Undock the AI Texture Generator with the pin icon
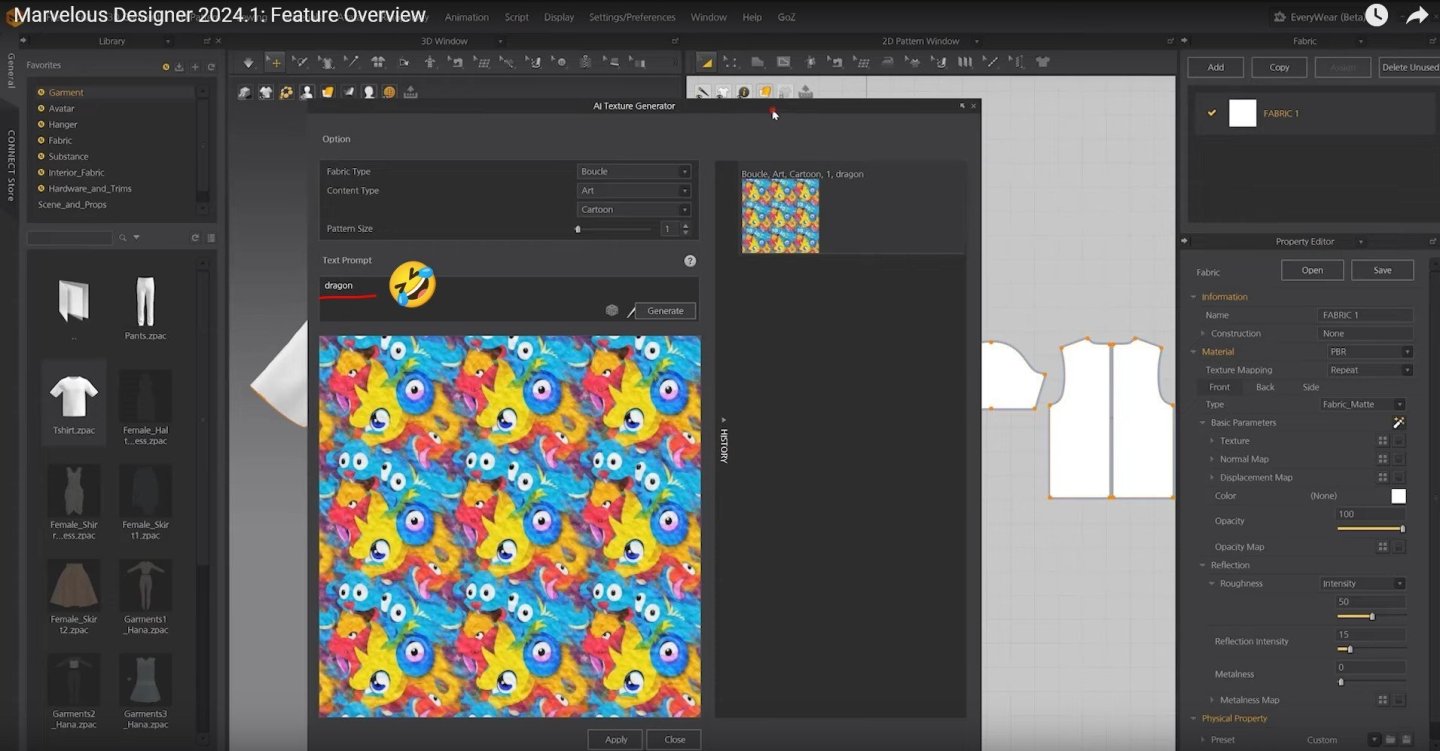The width and height of the screenshot is (1440, 751). click(962, 106)
